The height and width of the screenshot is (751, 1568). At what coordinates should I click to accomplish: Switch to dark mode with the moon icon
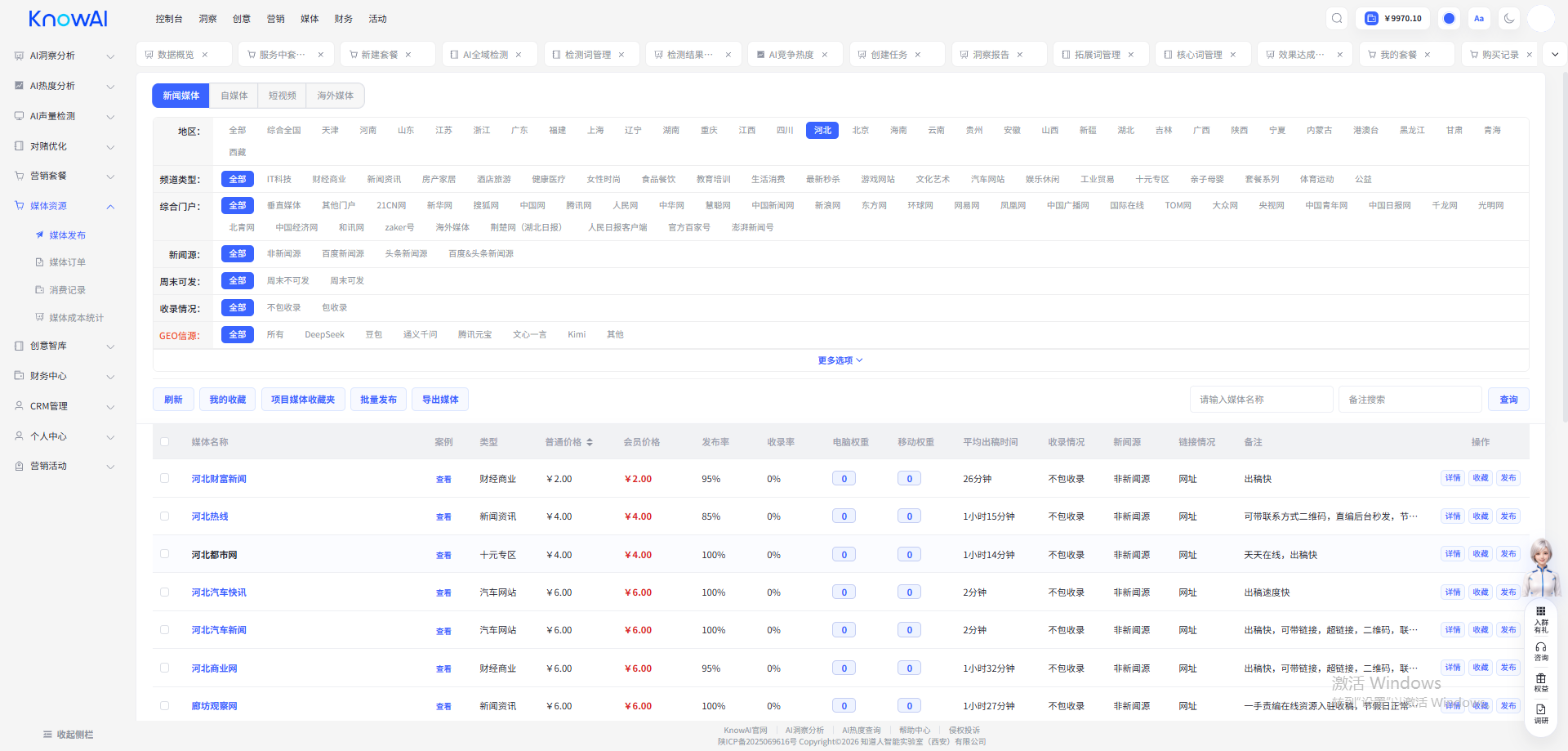click(x=1509, y=18)
